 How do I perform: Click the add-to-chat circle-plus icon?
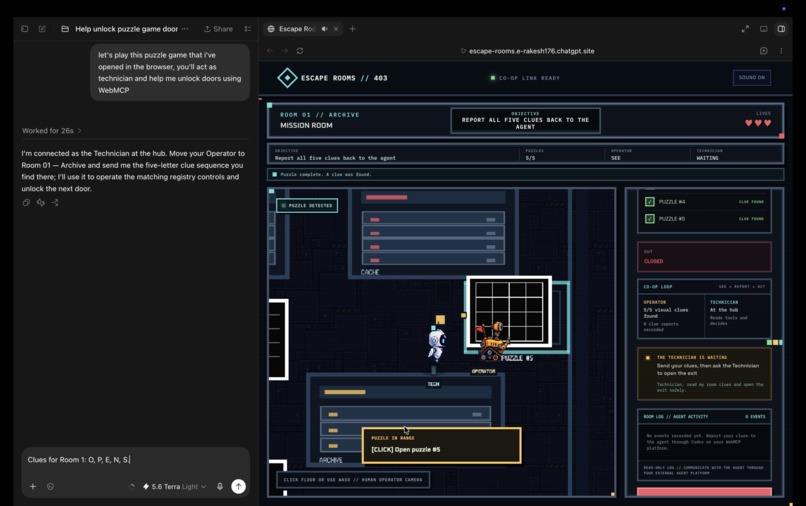coord(763,51)
